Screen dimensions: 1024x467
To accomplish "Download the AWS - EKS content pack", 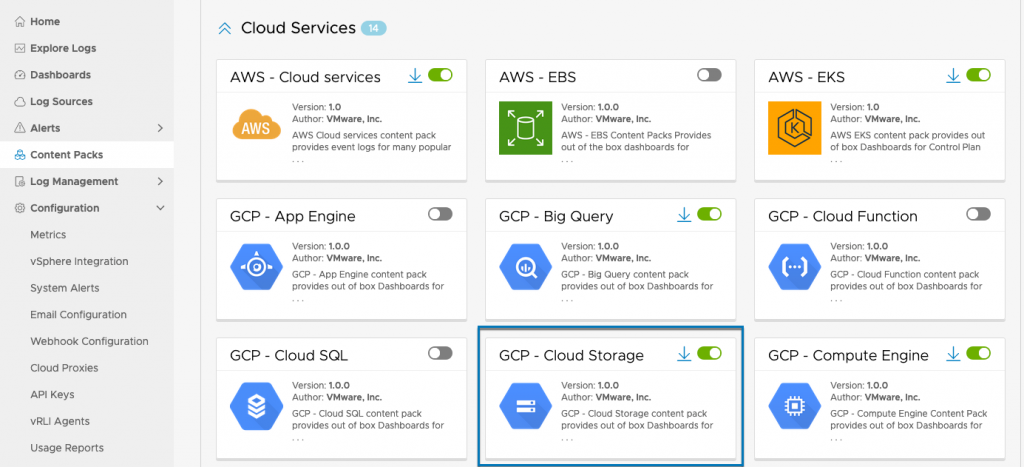I will 953,76.
